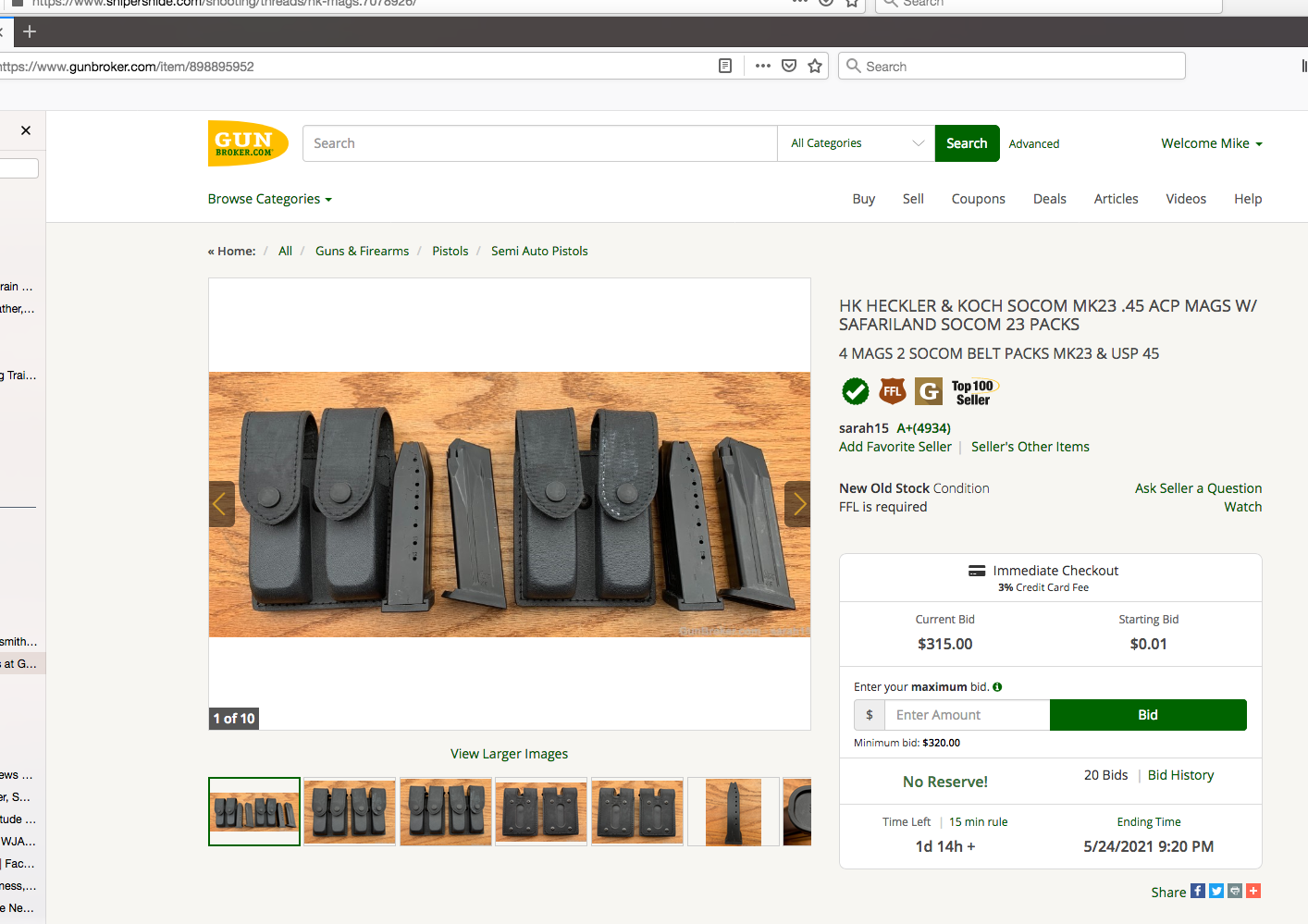Click sarah15 seller name

(x=864, y=428)
